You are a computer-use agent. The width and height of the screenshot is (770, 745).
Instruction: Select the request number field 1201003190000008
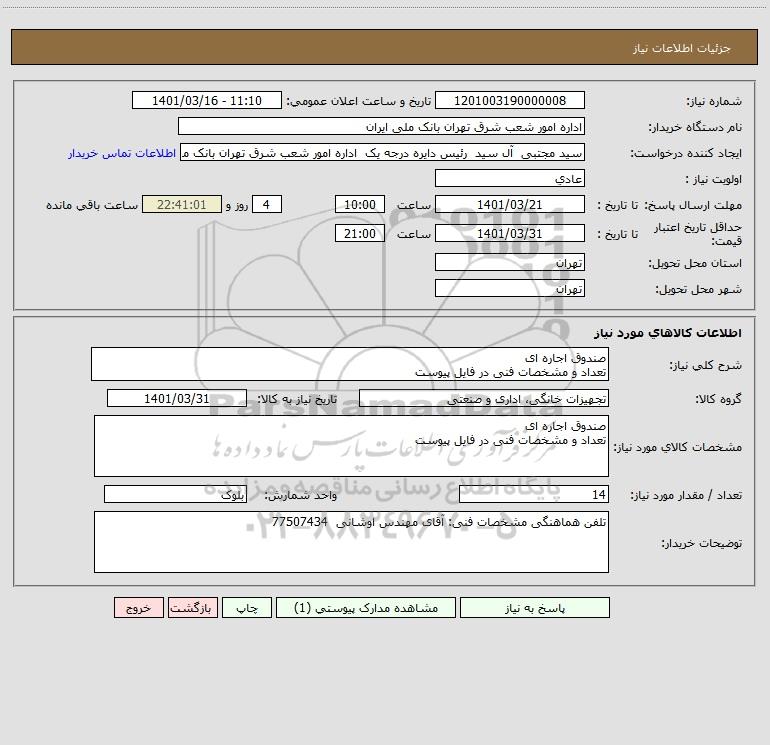point(510,100)
